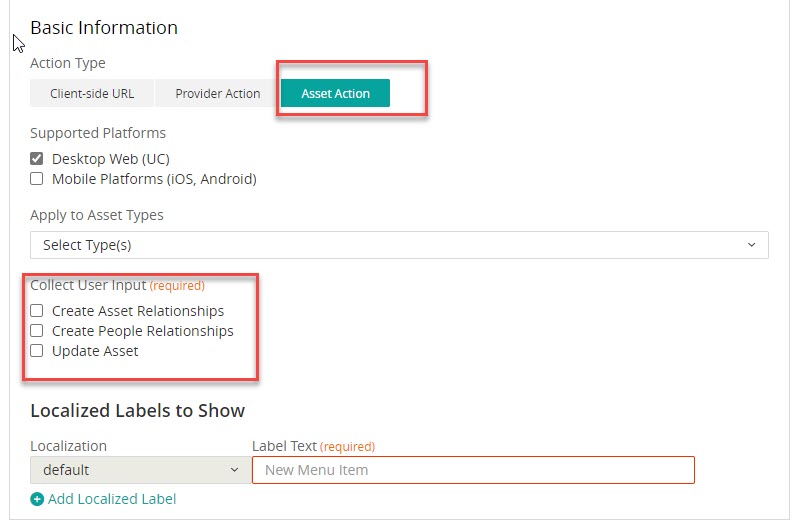The image size is (792, 525).
Task: Click the Collect User Input label
Action: tap(88, 285)
